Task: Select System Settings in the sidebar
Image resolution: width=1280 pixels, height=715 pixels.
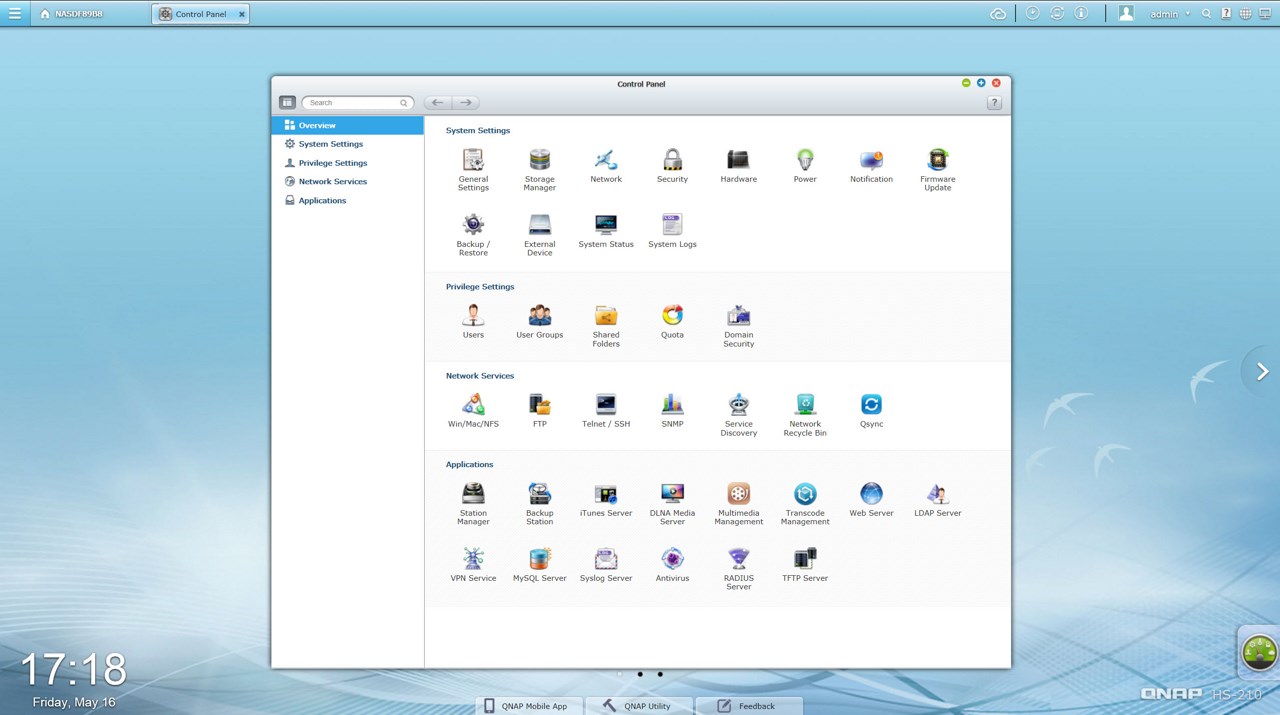Action: [x=347, y=144]
